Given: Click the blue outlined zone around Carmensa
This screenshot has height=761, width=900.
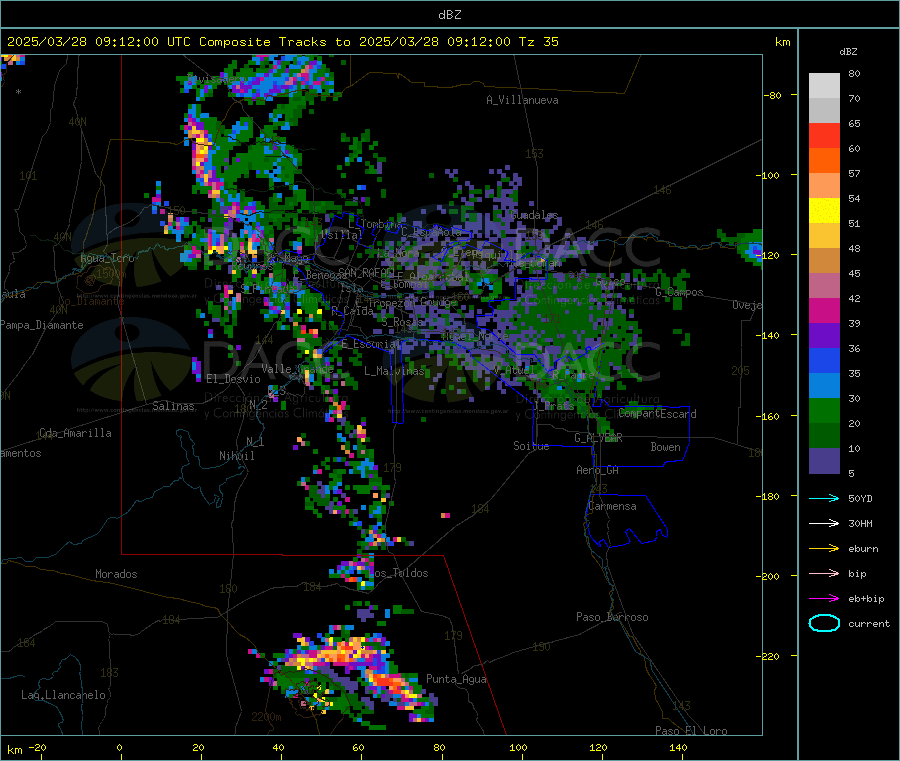Looking at the screenshot, I should tap(627, 521).
